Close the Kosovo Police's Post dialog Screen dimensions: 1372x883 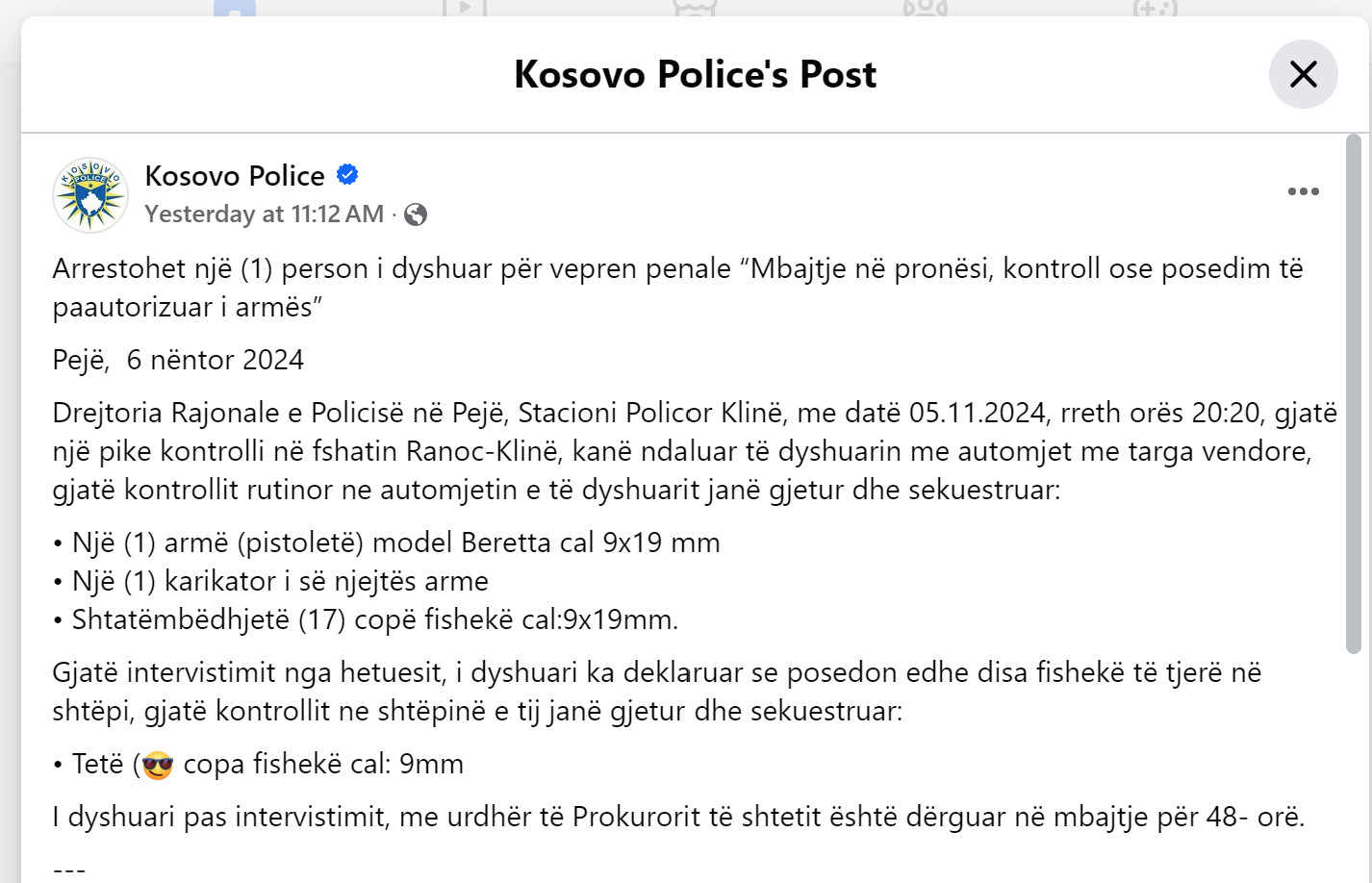click(x=1303, y=74)
